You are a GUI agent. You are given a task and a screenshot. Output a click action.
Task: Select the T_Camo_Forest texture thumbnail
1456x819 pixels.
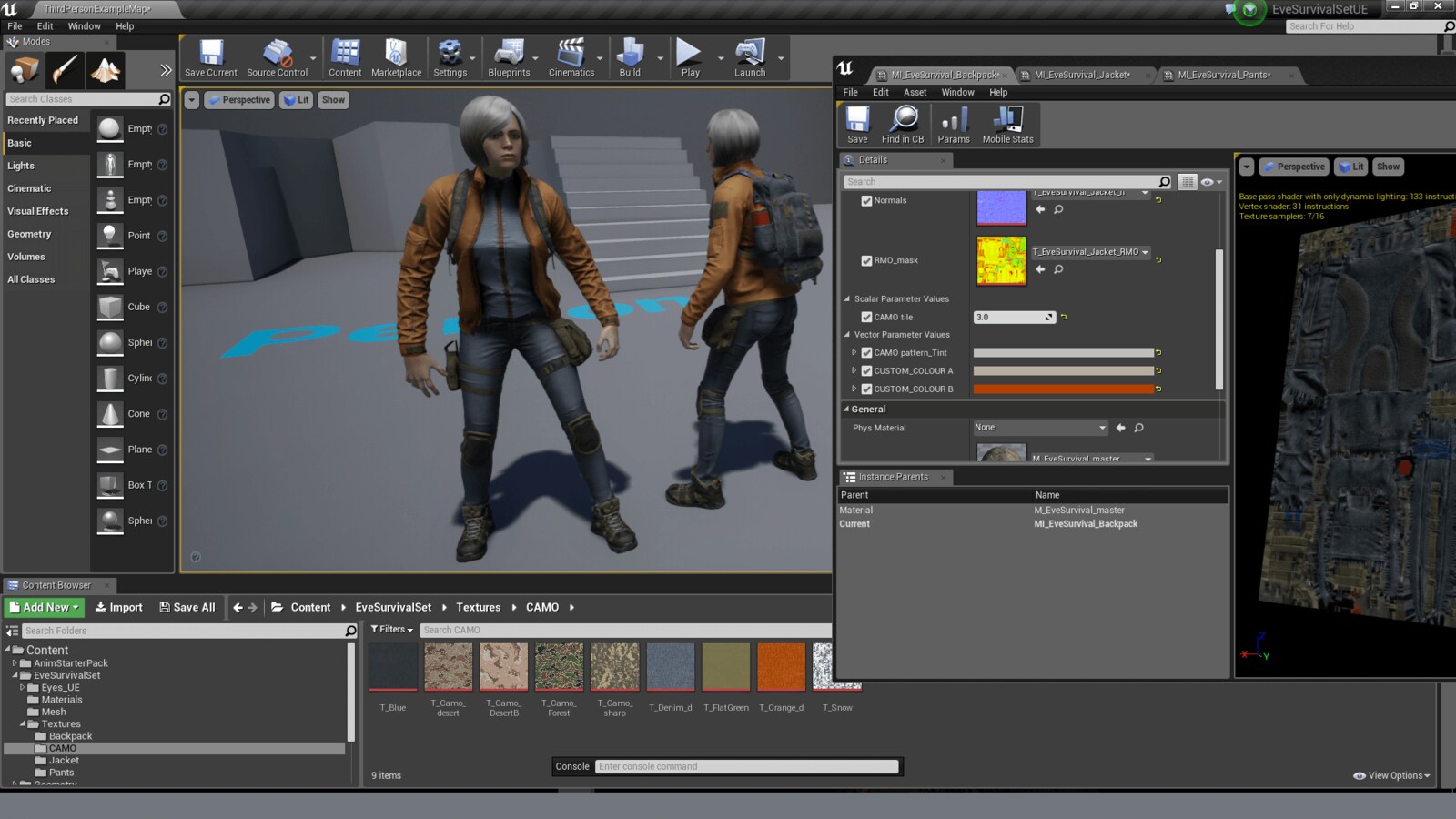(559, 666)
